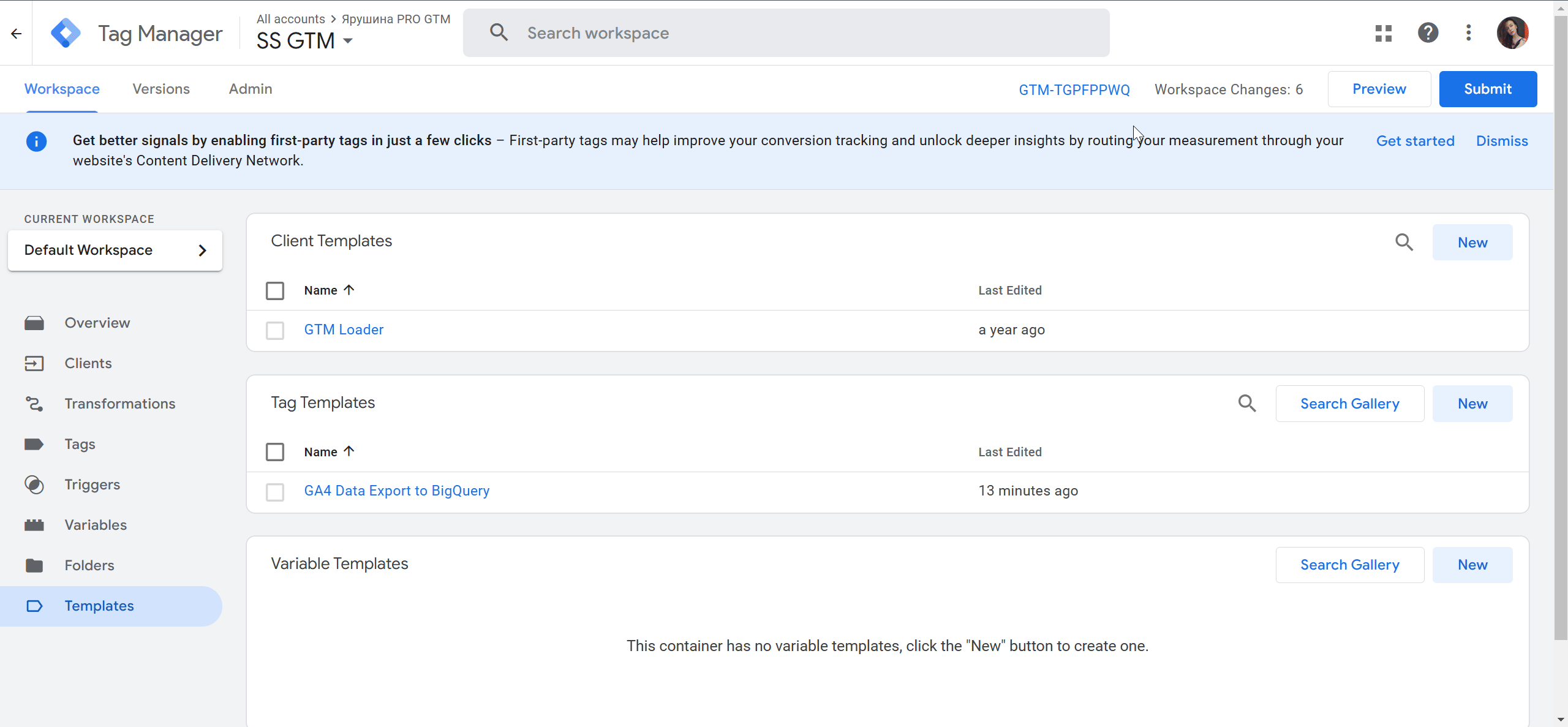Click the Clients sidebar icon
1568x727 pixels.
point(34,363)
